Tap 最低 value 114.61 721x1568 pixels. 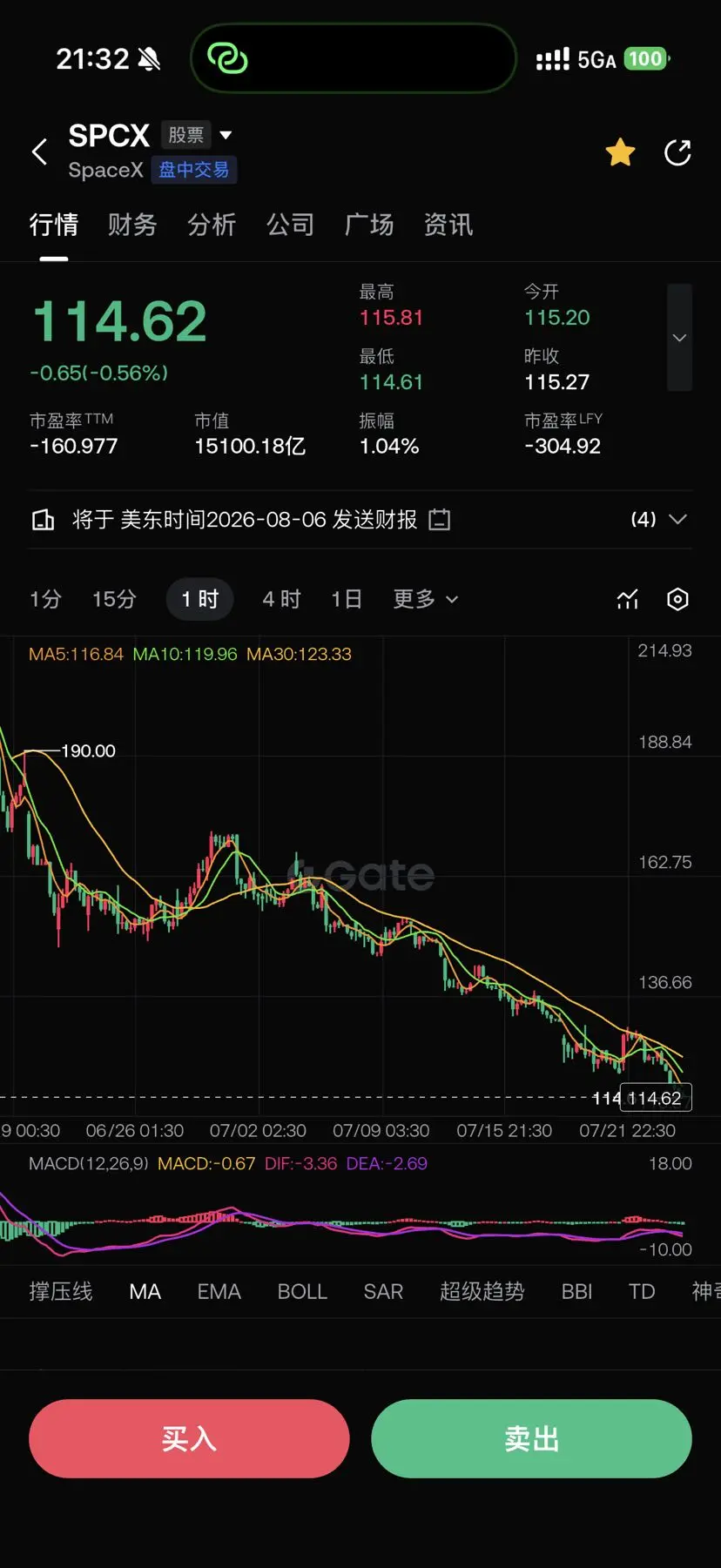click(x=391, y=382)
